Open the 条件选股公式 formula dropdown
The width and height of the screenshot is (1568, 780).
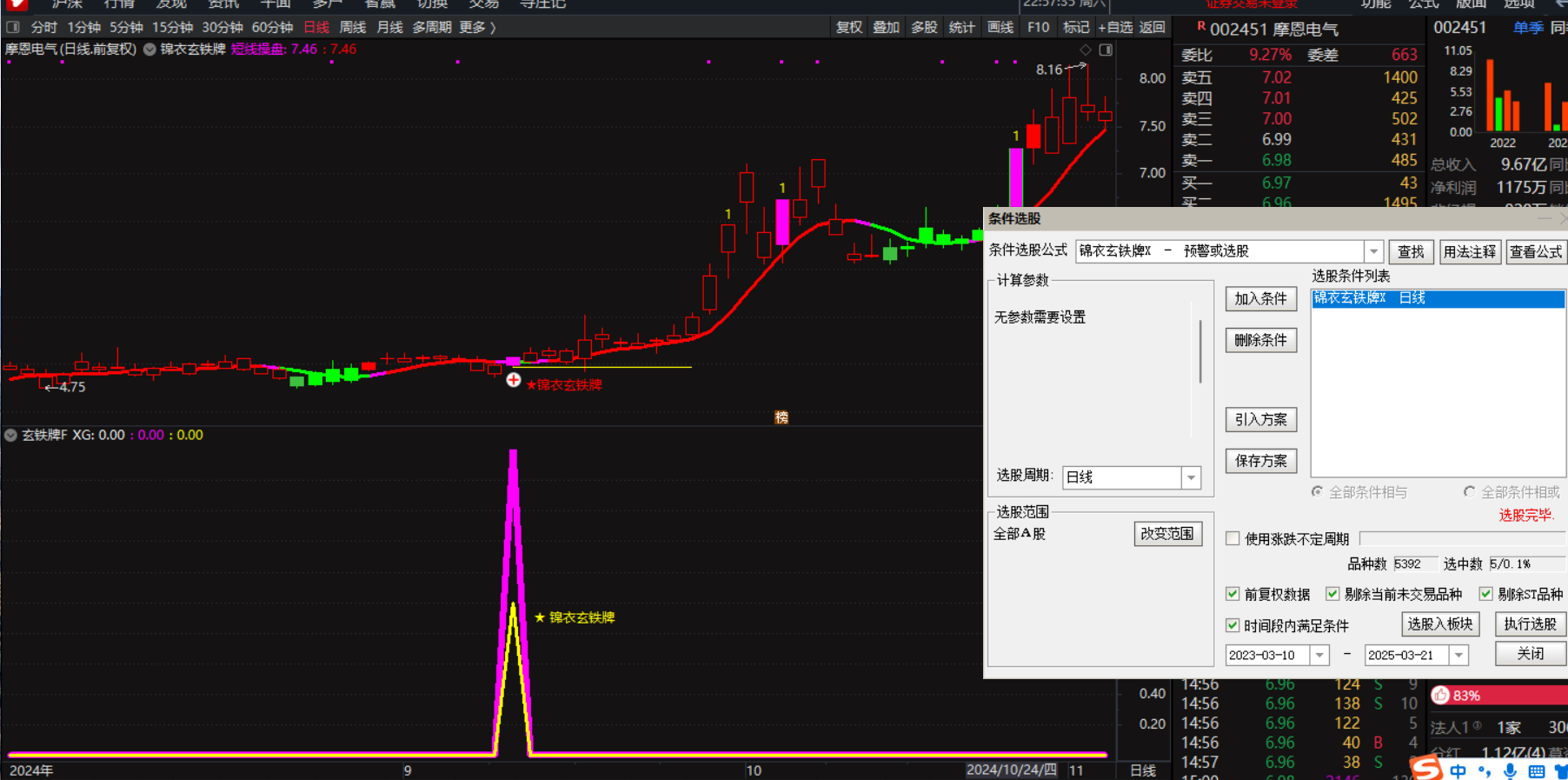coord(1373,251)
